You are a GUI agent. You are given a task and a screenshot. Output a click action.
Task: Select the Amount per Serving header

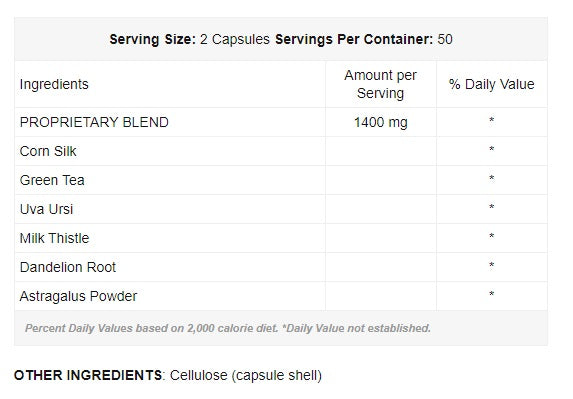(x=380, y=84)
